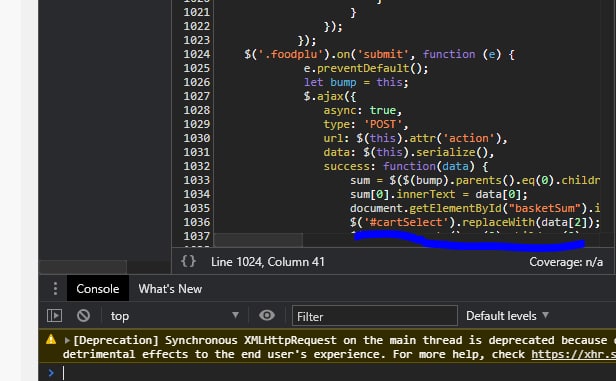The width and height of the screenshot is (616, 381).
Task: Click the "e.preventDefault();" code line
Action: 366,68
